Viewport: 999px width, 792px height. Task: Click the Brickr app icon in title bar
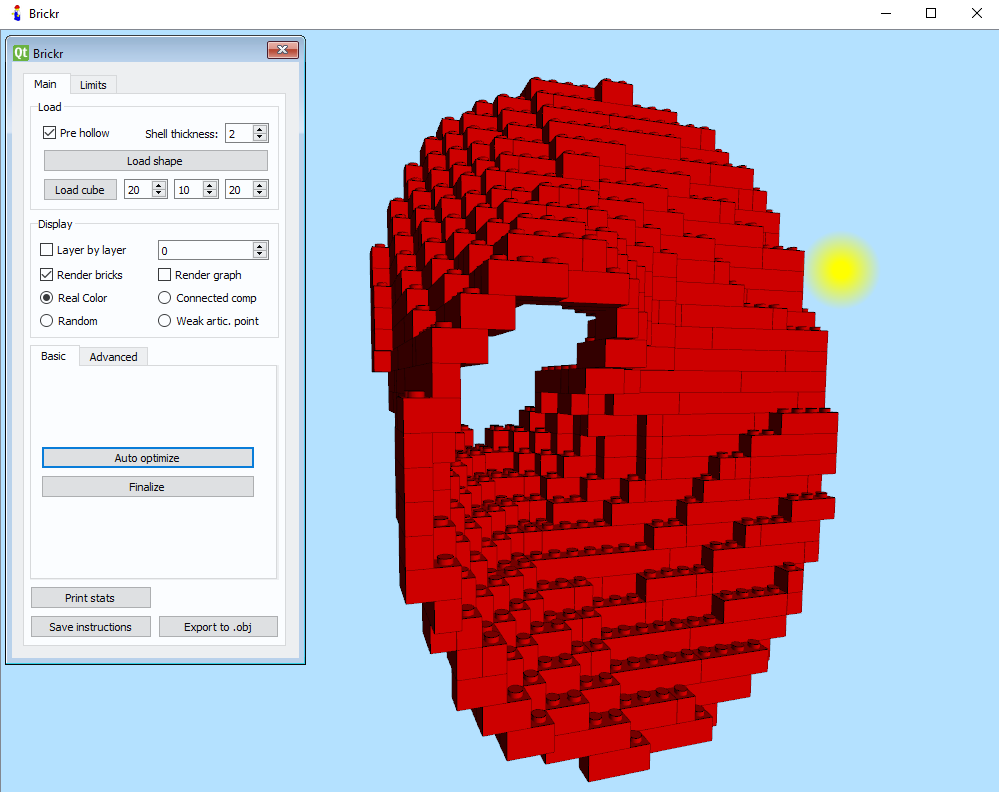coord(15,14)
